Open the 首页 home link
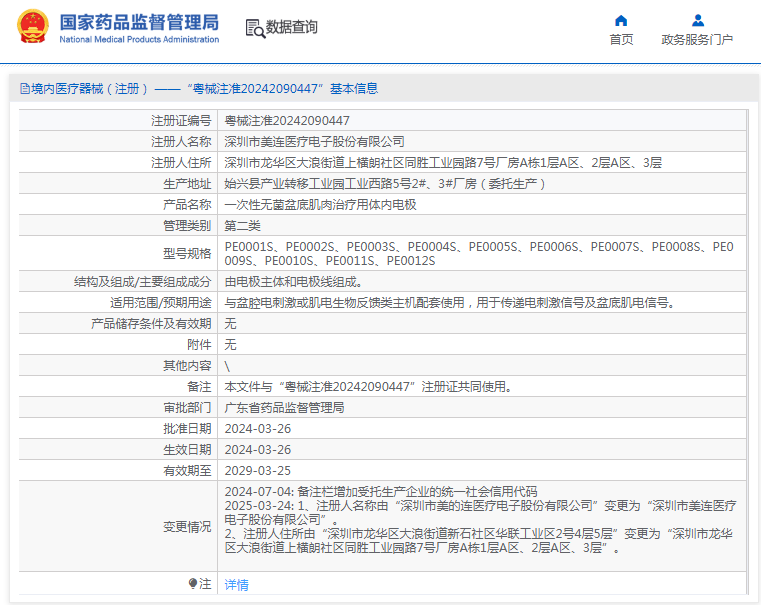The image size is (761, 605). 621,40
